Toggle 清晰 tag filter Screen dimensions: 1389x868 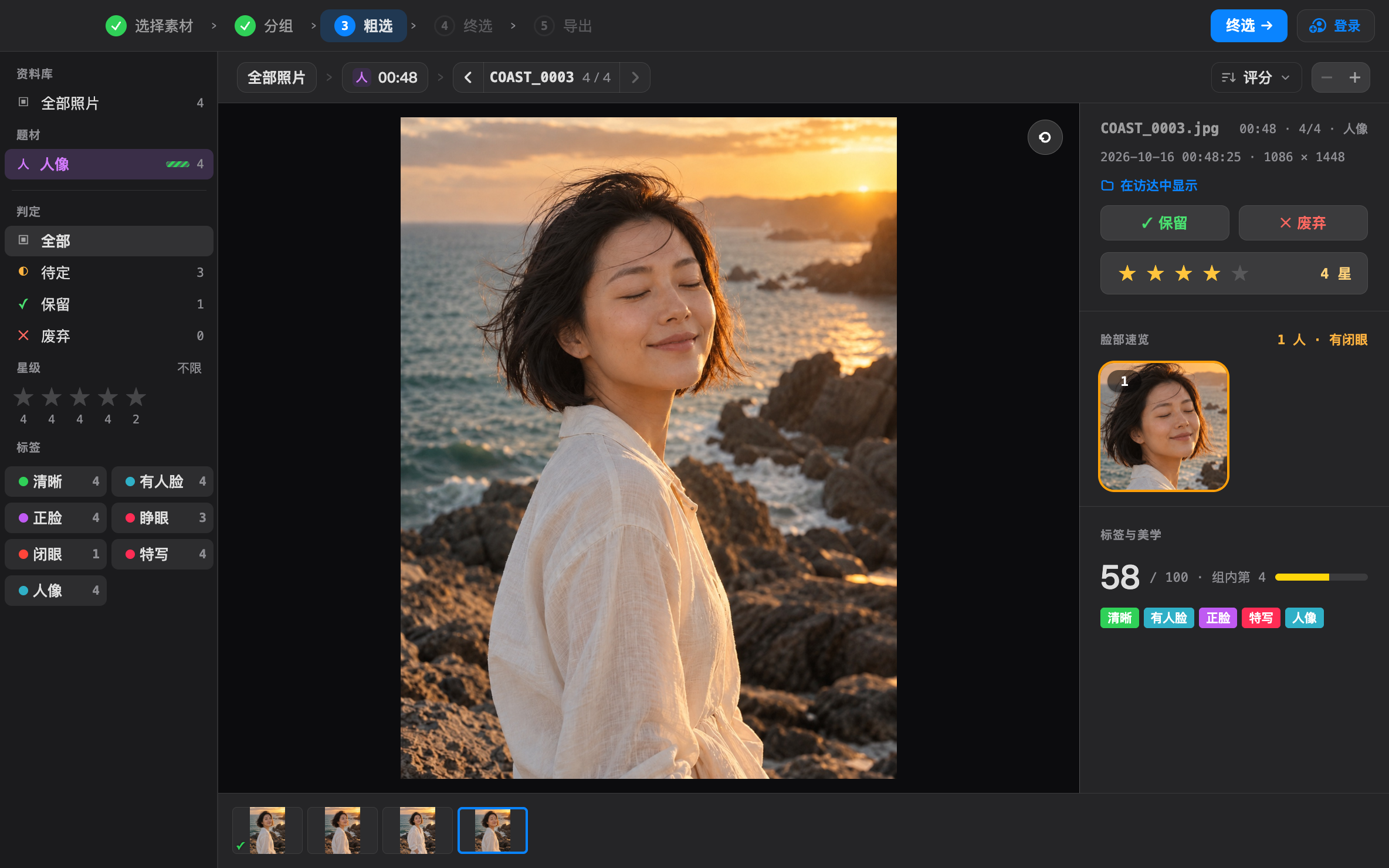[x=56, y=482]
